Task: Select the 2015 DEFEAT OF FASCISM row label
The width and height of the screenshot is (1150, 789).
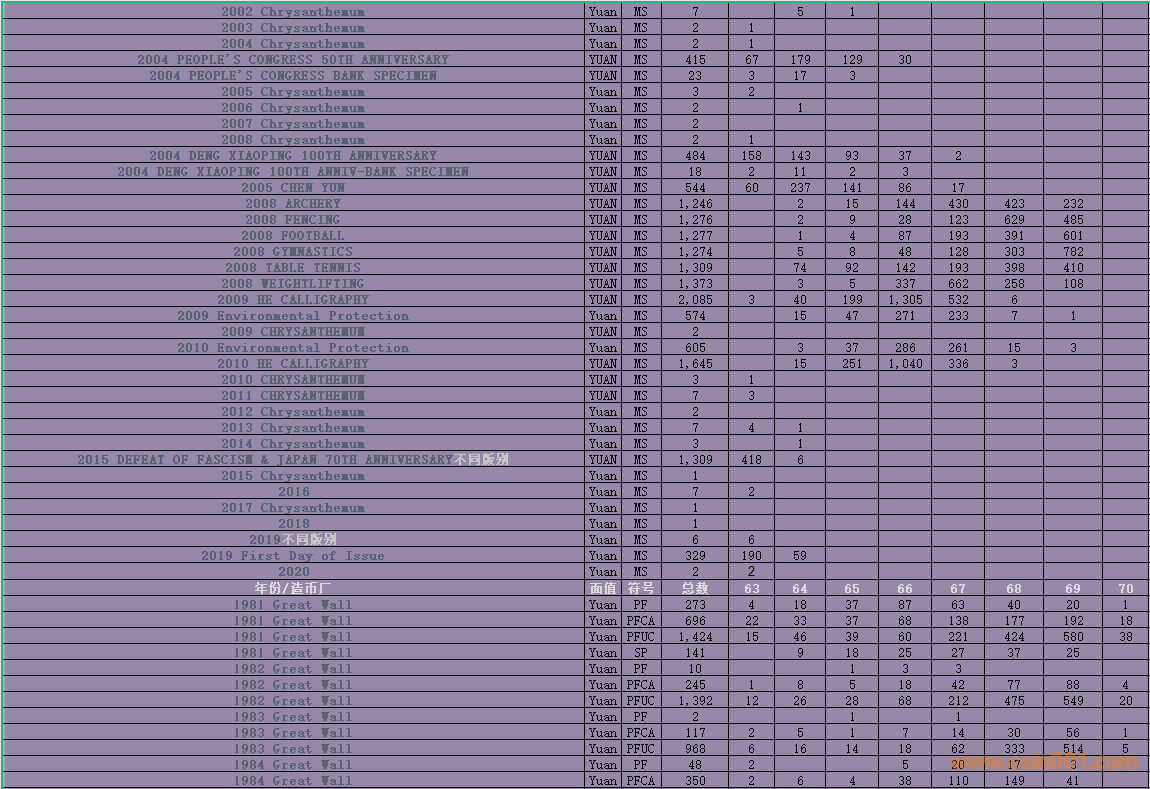Action: click(292, 460)
